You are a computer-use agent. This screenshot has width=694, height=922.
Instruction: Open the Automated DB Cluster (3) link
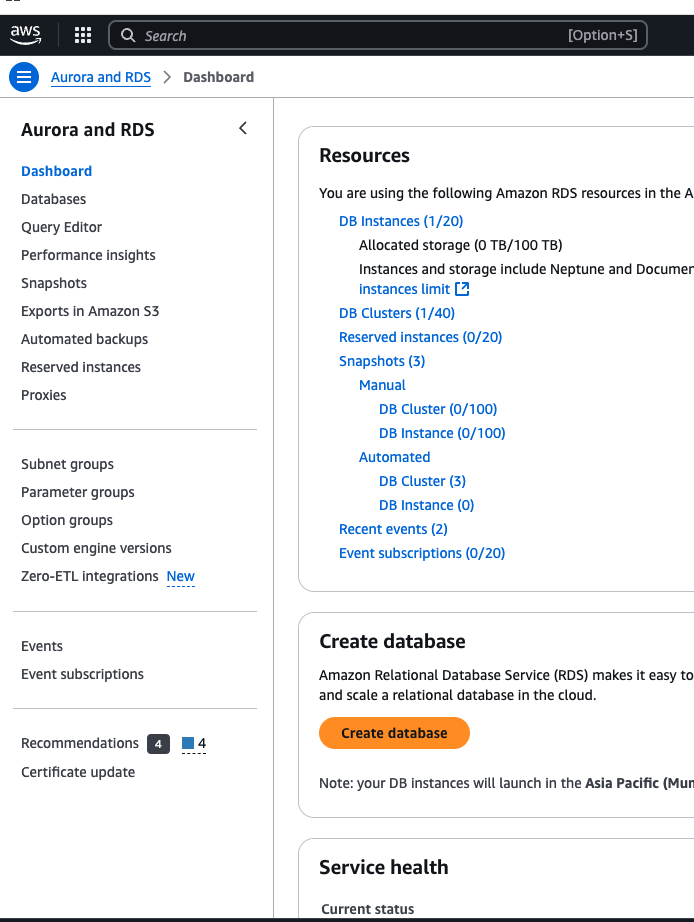pyautogui.click(x=422, y=481)
